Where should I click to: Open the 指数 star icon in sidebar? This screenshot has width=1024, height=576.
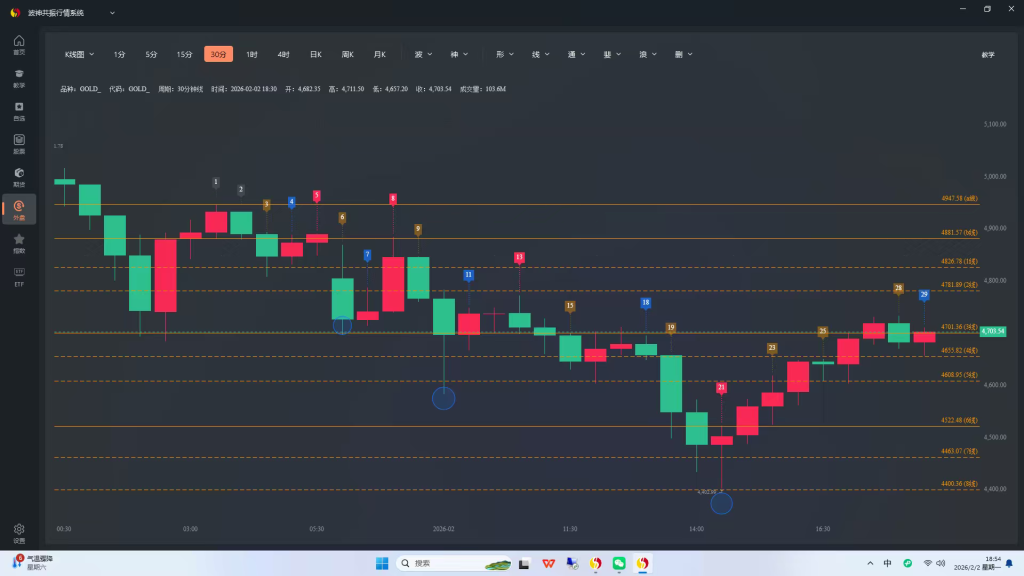19,242
